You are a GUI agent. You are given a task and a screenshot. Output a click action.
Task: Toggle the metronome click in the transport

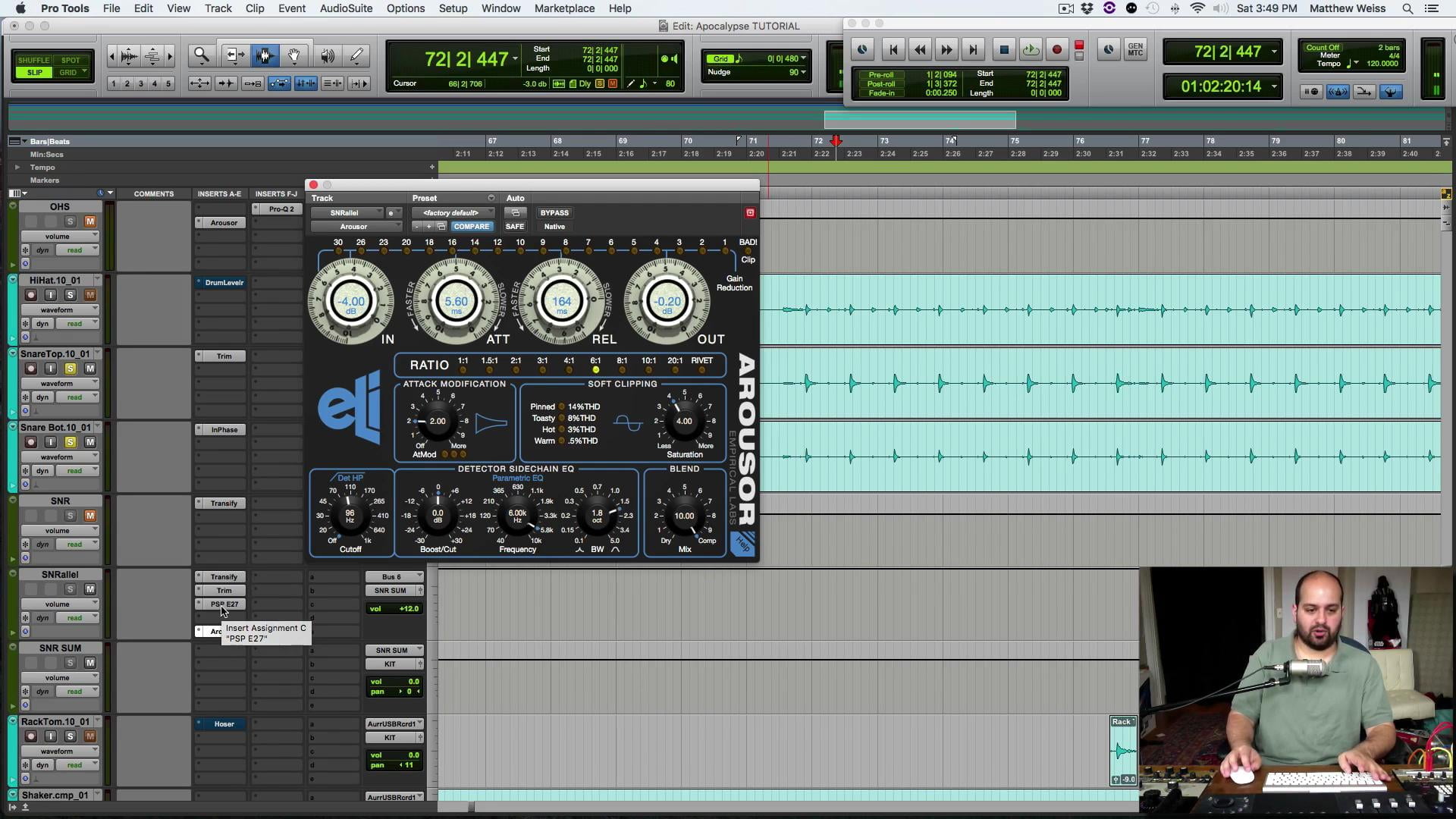pyautogui.click(x=1338, y=92)
